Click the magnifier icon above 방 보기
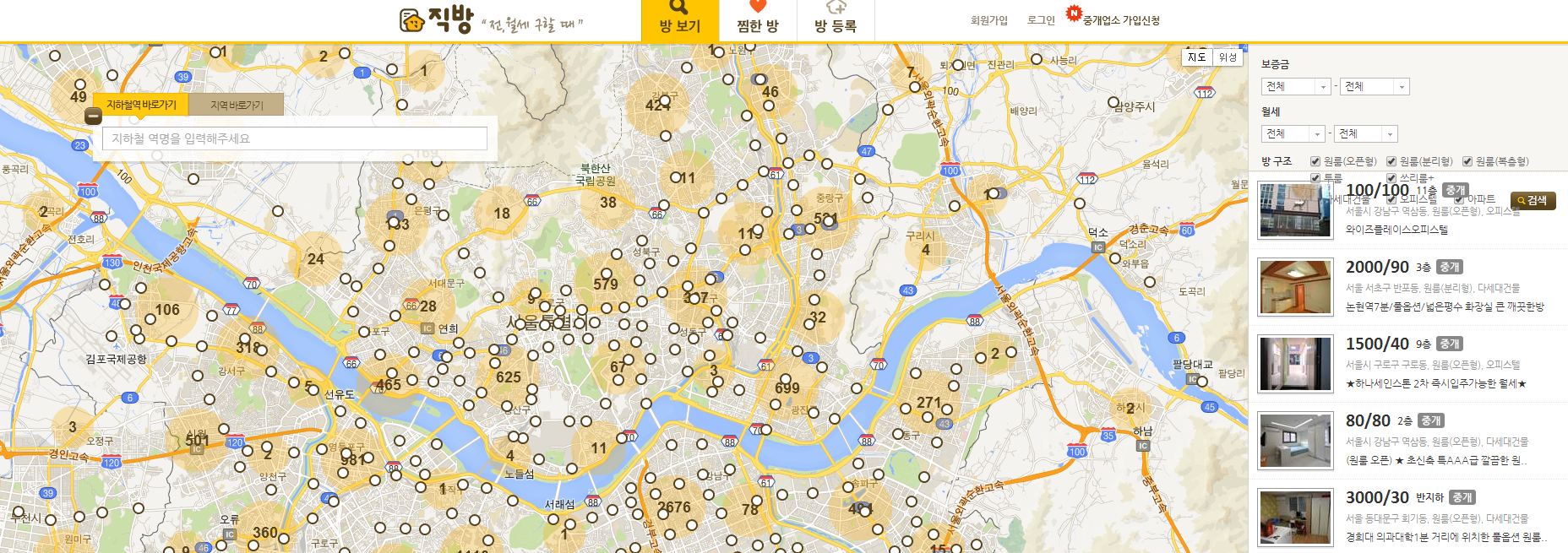Image resolution: width=1568 pixels, height=553 pixels. click(x=679, y=8)
